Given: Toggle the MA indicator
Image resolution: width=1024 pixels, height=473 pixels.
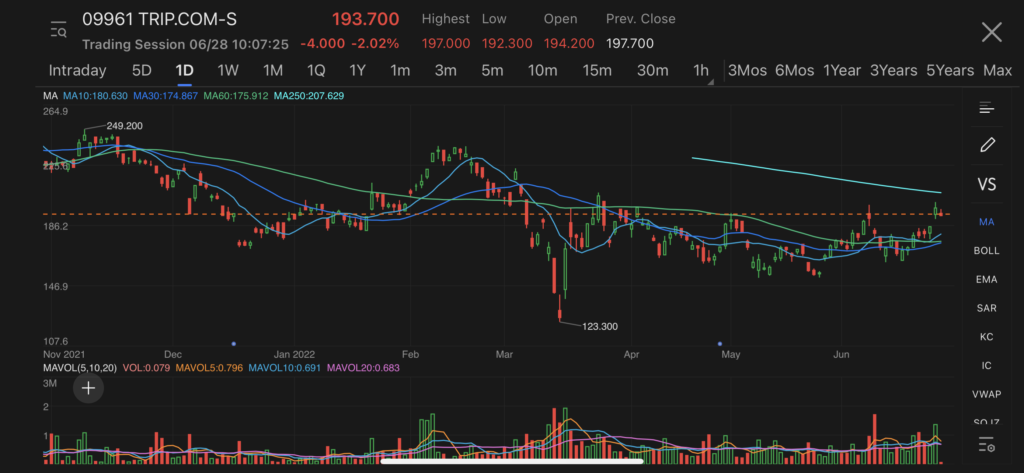Looking at the screenshot, I should [x=986, y=222].
